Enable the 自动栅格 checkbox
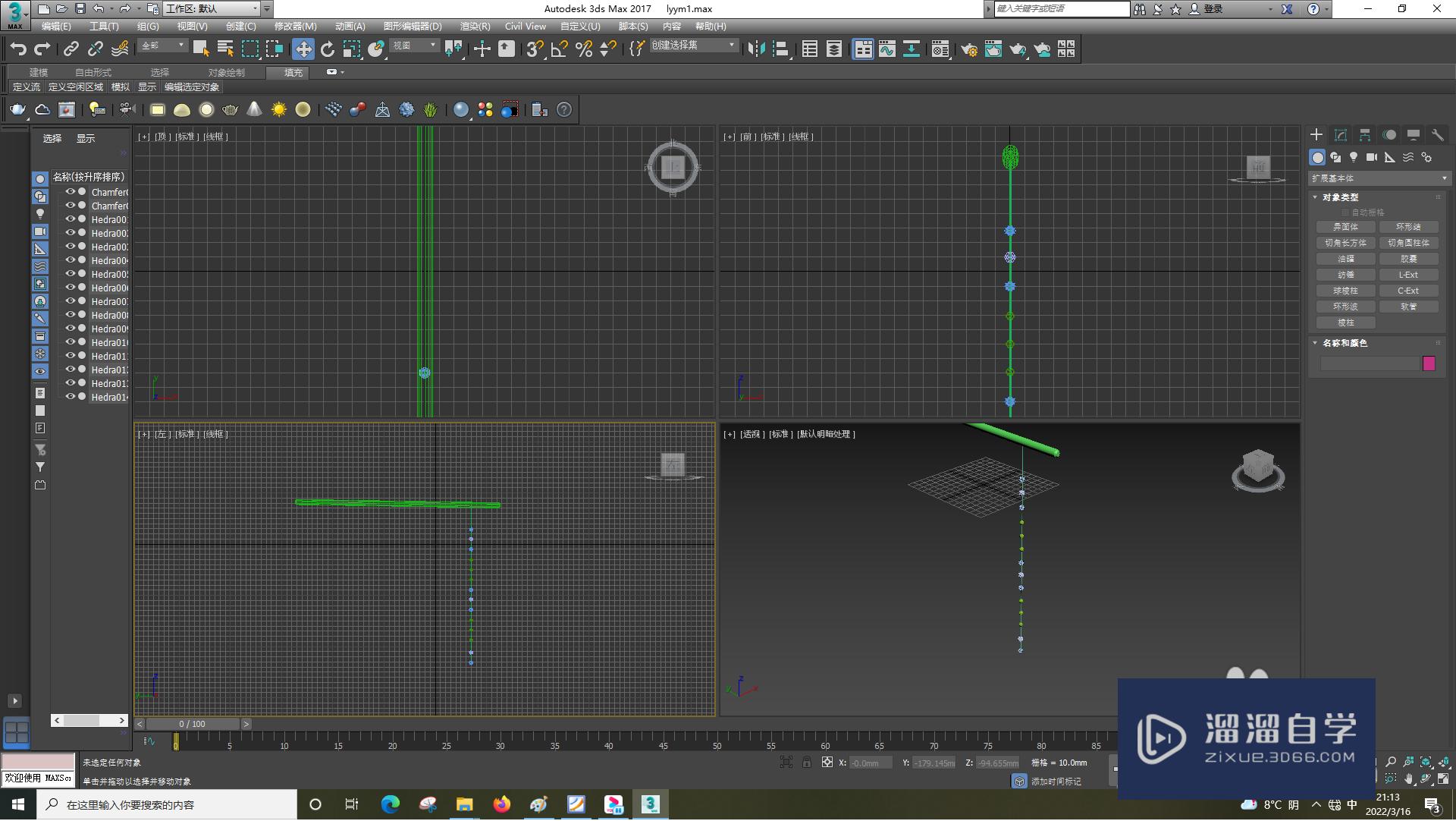 [x=1346, y=212]
